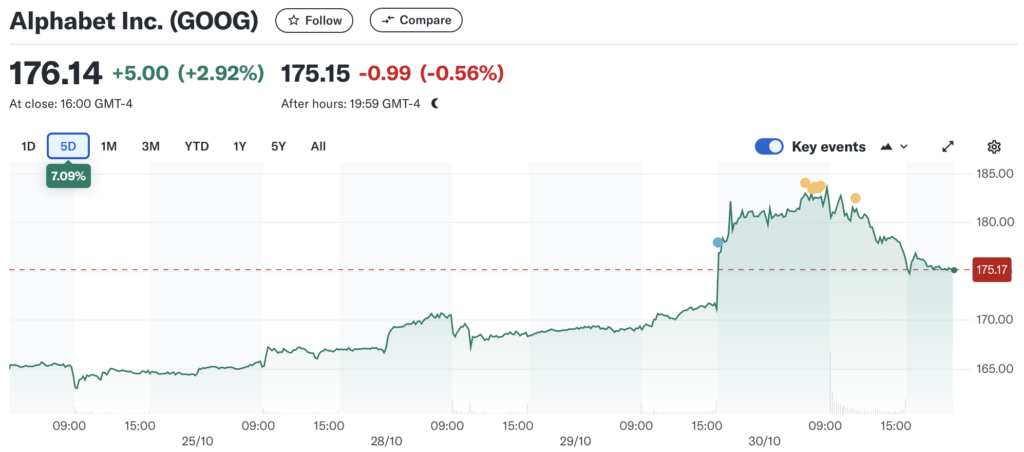
Task: Toggle the Key events switch
Action: coord(769,147)
